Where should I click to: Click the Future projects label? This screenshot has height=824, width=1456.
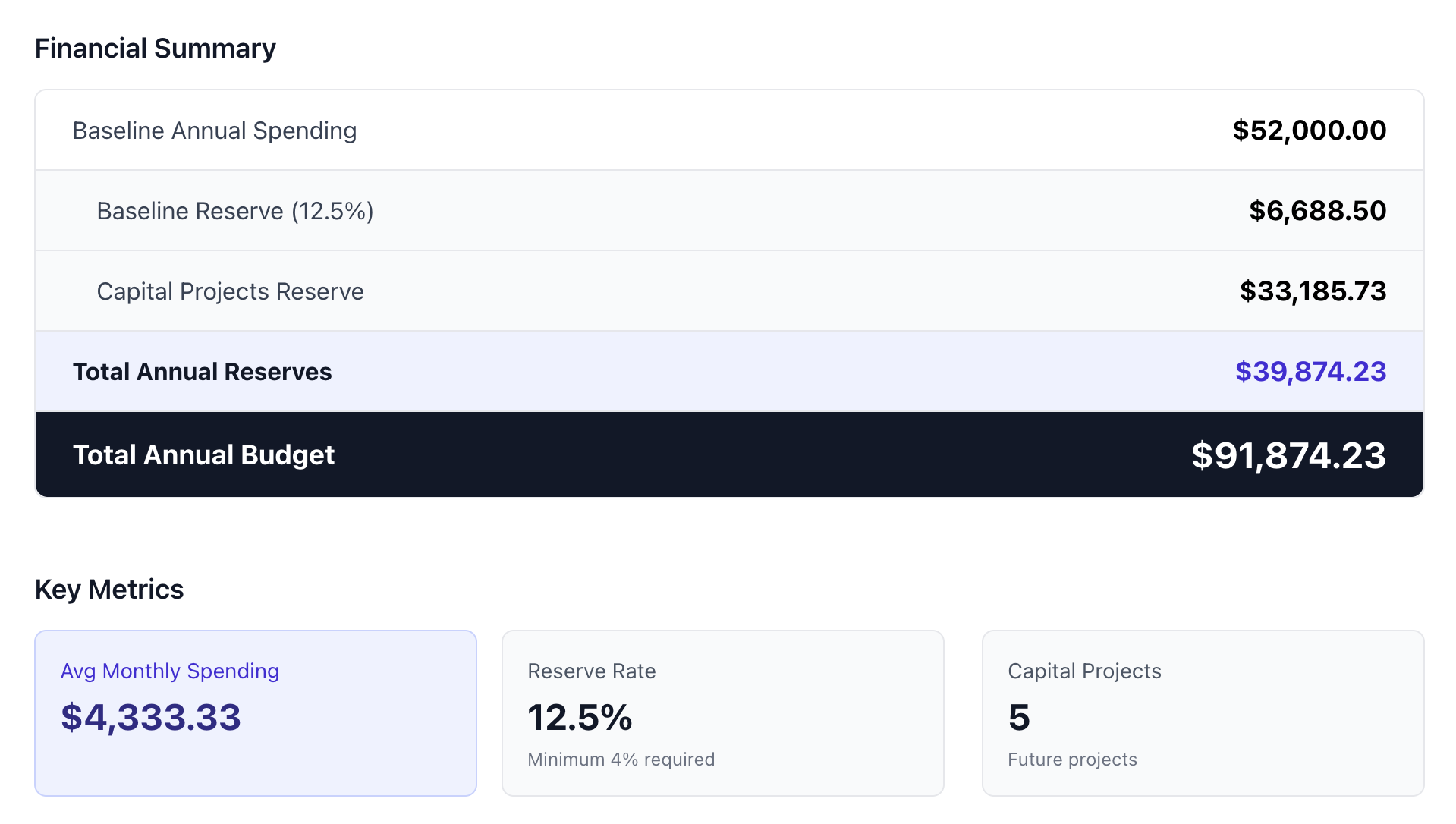[x=1072, y=759]
